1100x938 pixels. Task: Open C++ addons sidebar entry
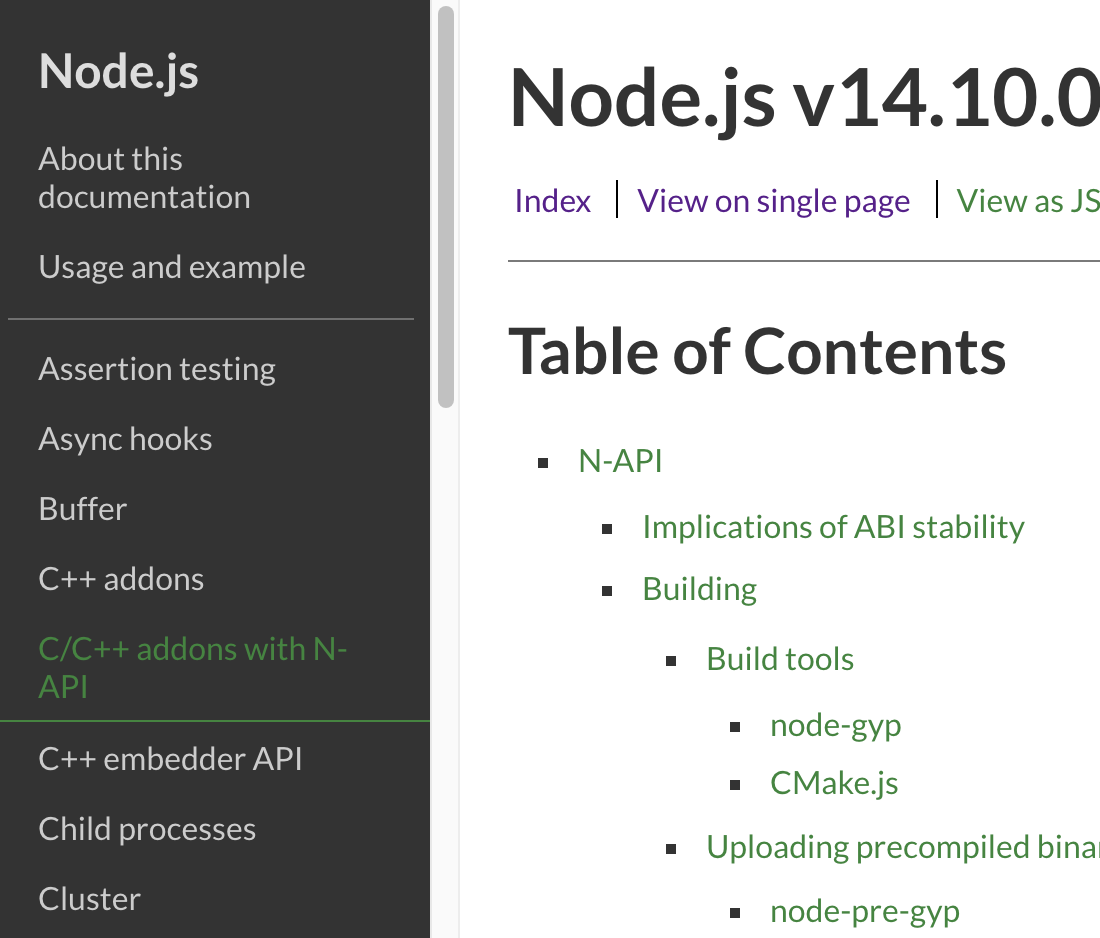click(121, 579)
